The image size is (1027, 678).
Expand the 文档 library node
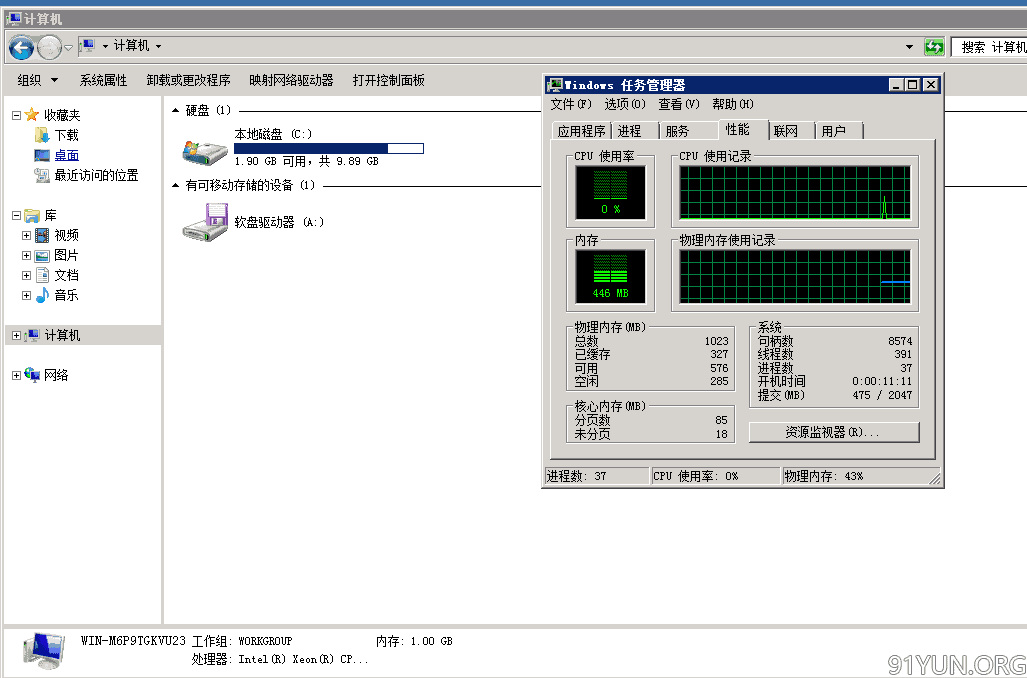[26, 275]
